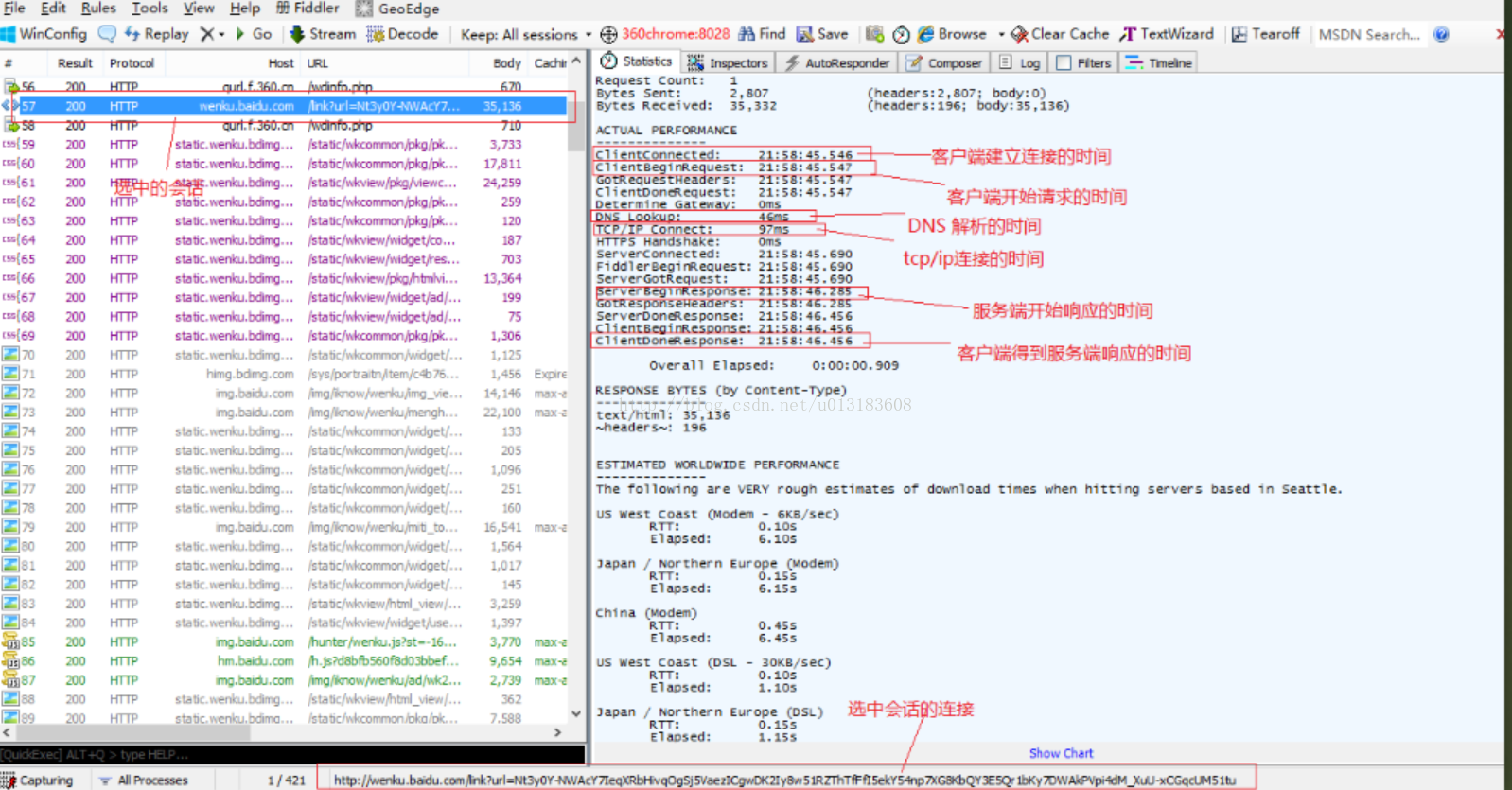Toggle the Capturing status indicator
This screenshot has width=1512, height=790.
pos(38,781)
